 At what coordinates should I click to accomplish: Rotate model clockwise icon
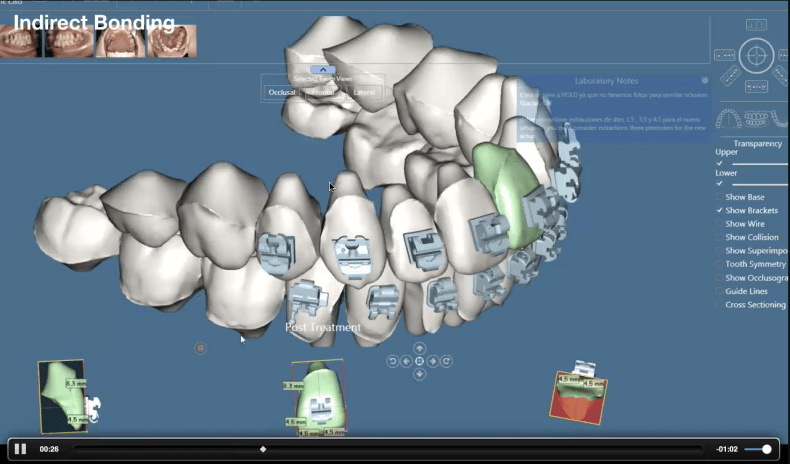(x=446, y=361)
